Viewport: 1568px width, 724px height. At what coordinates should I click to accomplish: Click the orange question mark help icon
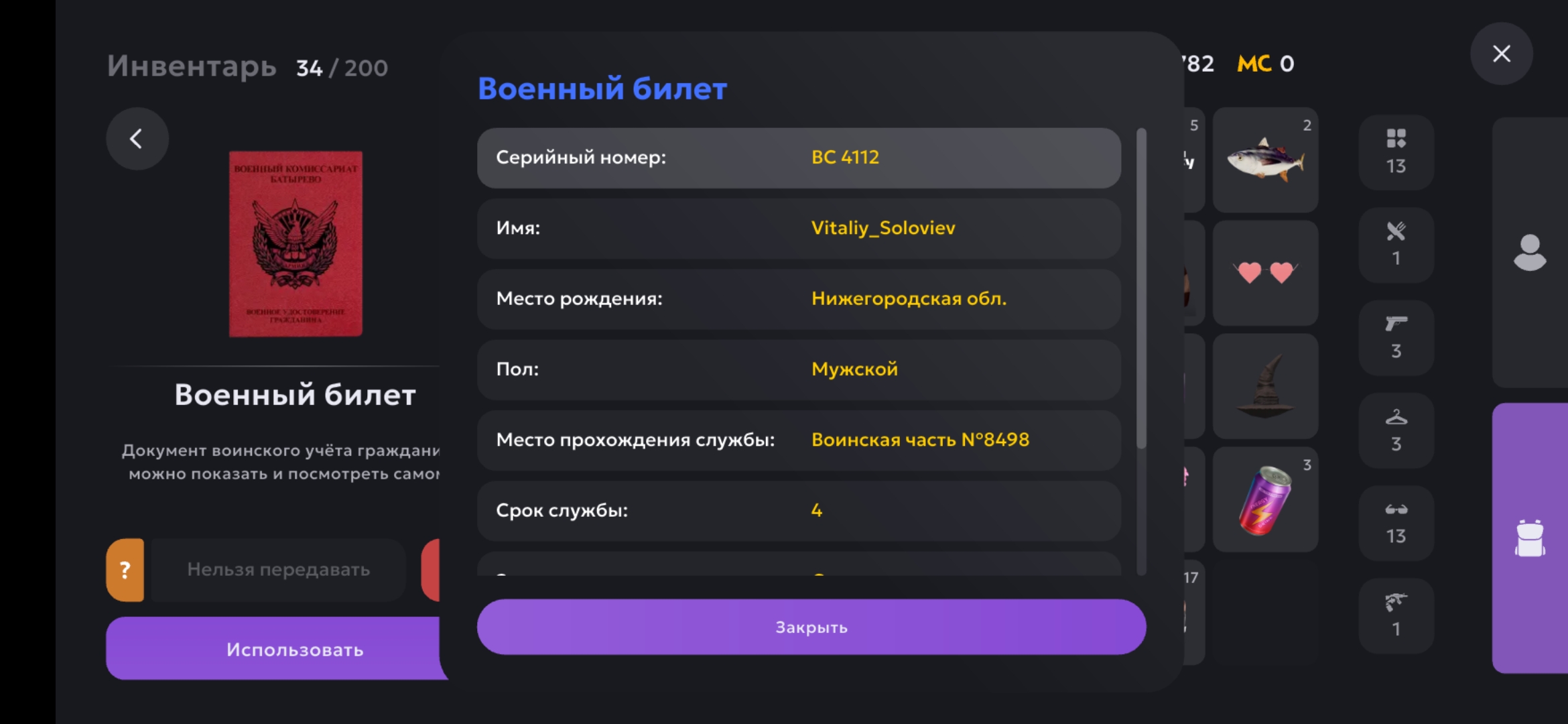125,570
